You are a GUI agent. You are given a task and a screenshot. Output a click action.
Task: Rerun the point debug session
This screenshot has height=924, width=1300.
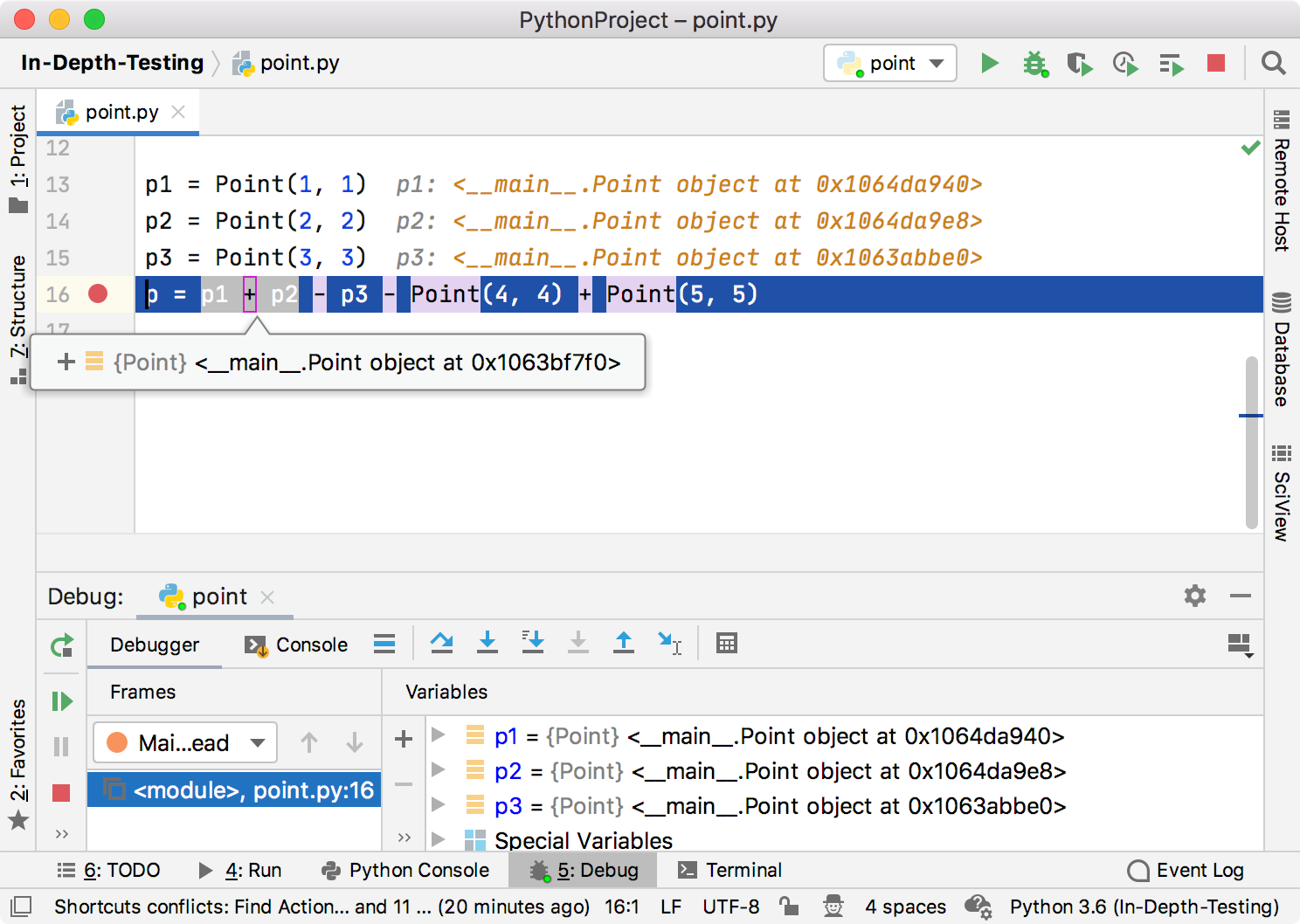pos(61,646)
